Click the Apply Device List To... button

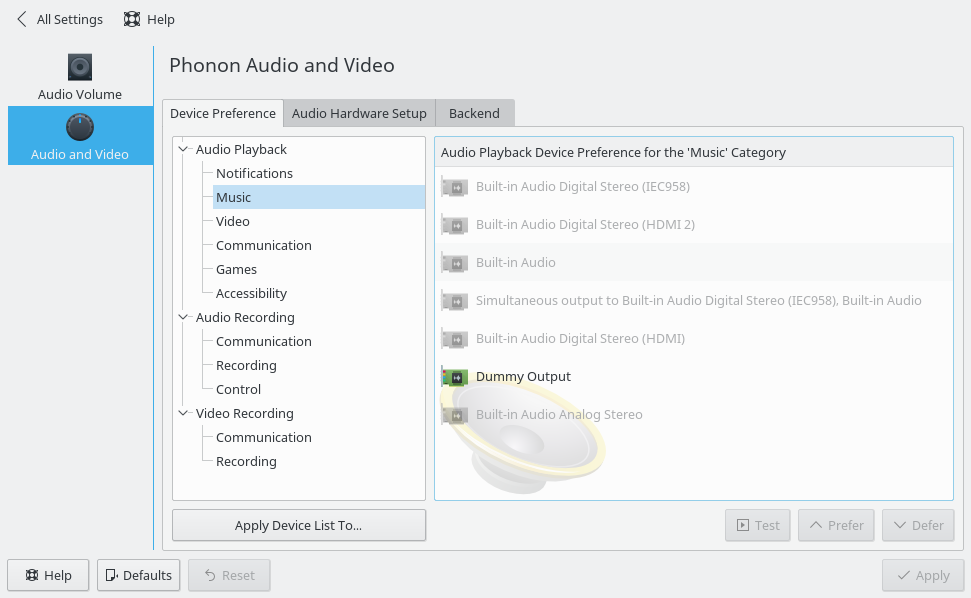pyautogui.click(x=299, y=525)
